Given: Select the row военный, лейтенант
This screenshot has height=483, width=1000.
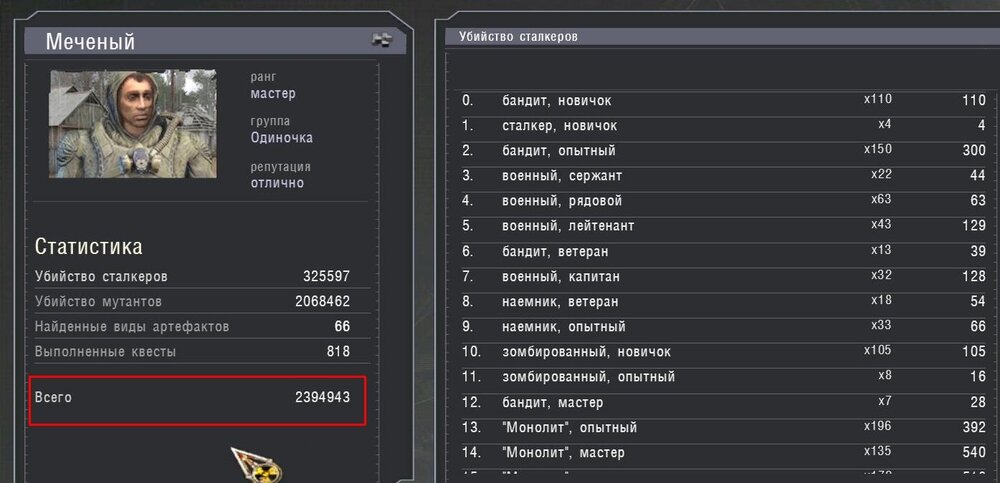Looking at the screenshot, I should pyautogui.click(x=724, y=227).
